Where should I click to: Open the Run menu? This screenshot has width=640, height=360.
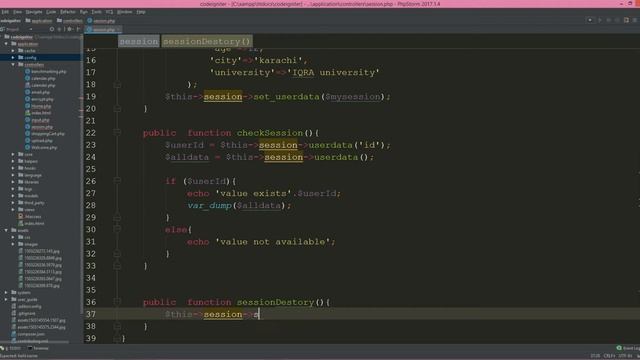coord(84,12)
